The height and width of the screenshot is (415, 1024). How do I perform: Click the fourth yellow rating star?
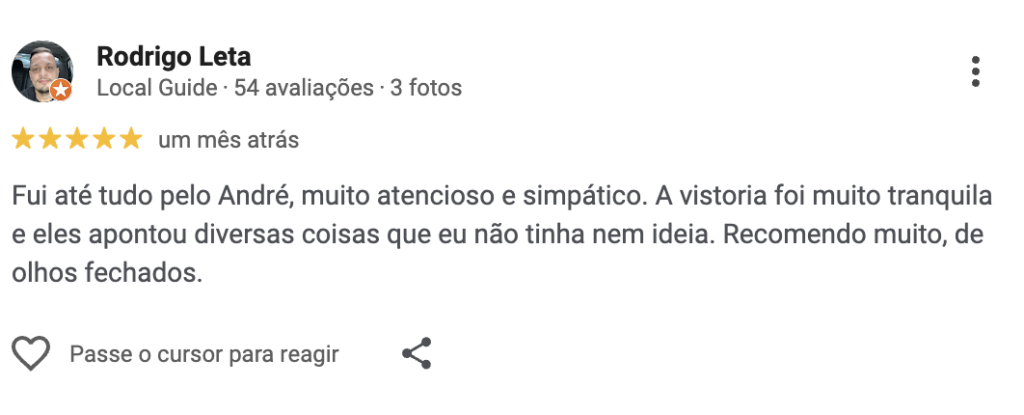104,139
